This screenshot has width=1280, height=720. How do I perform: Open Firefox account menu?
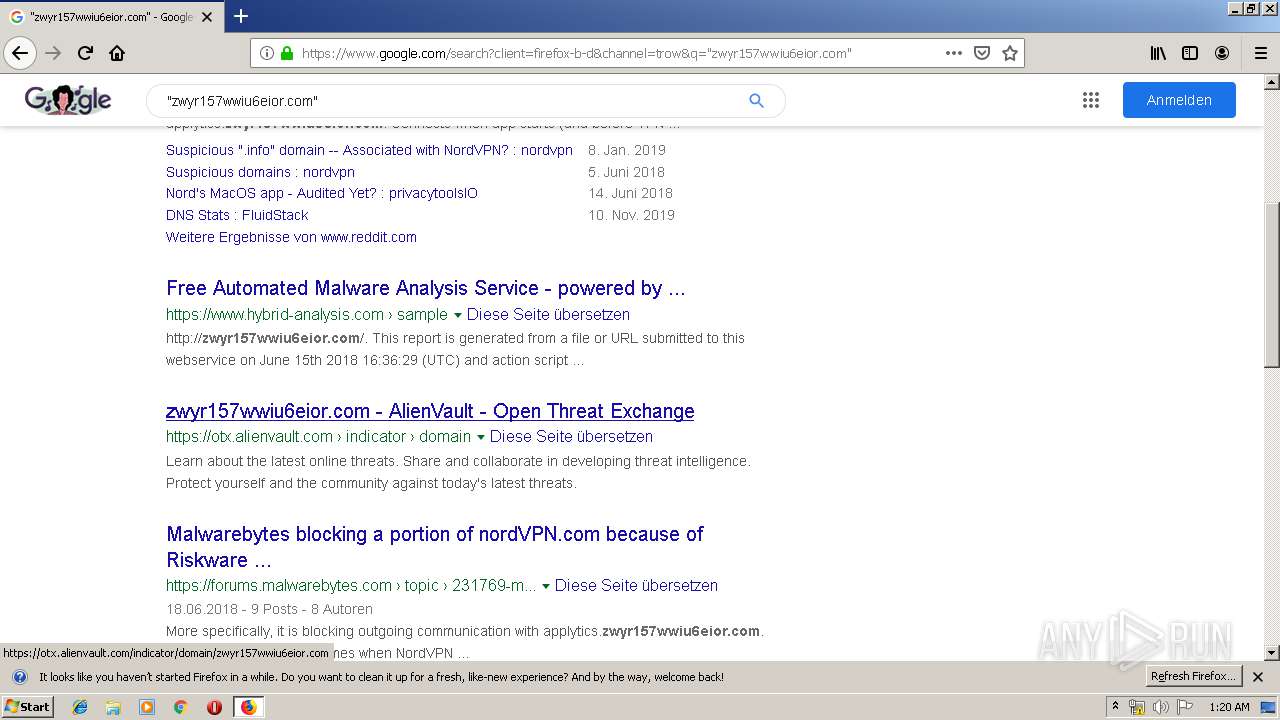(x=1222, y=53)
